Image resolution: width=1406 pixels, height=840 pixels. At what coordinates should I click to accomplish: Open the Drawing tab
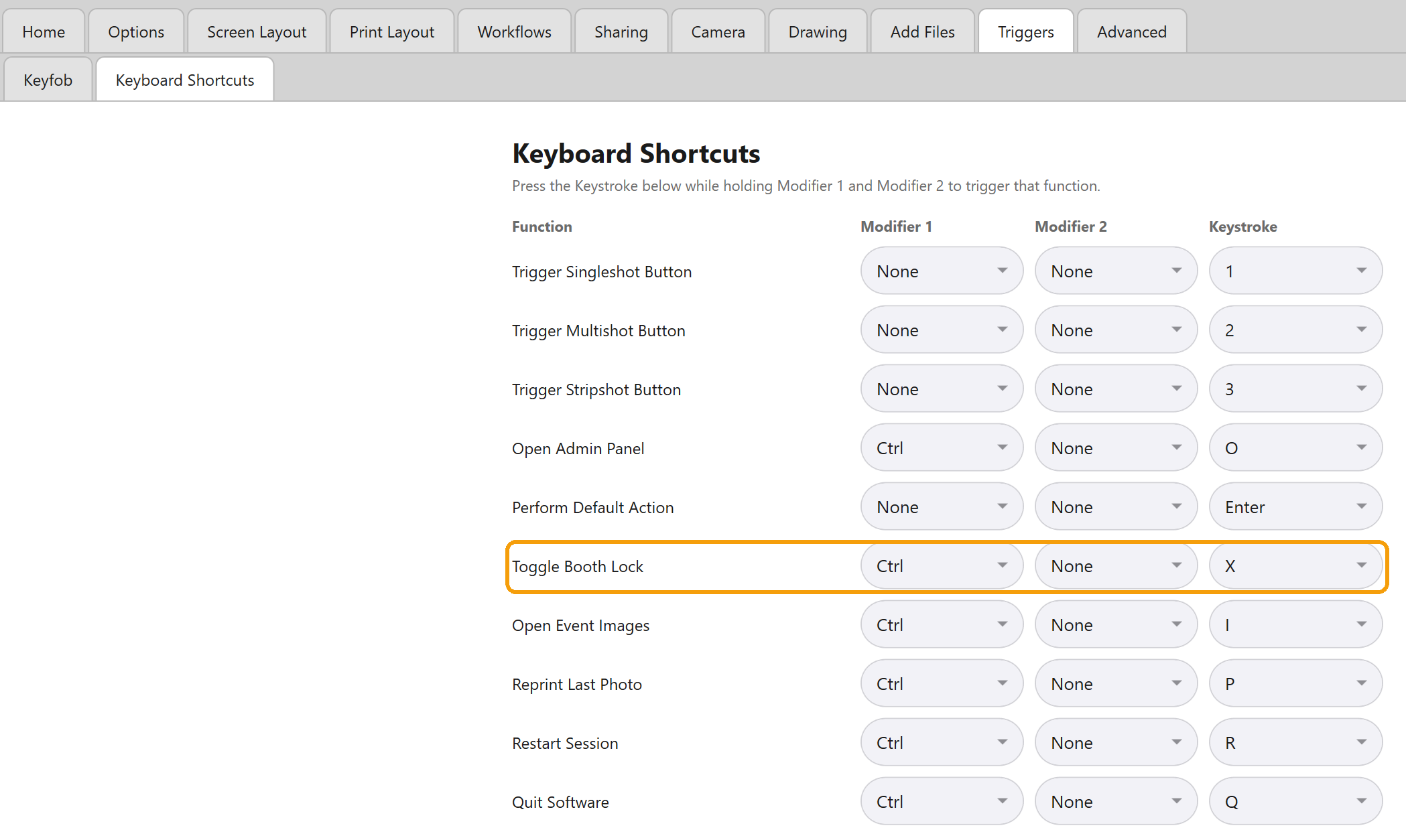[x=818, y=31]
